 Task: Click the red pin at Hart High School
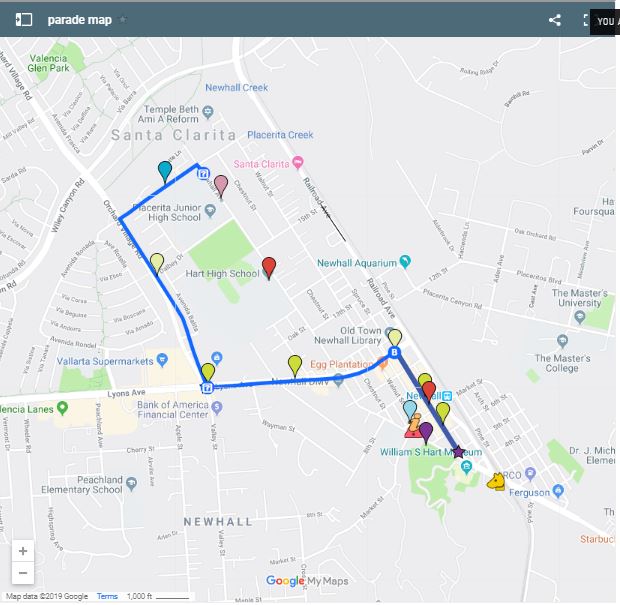click(269, 268)
